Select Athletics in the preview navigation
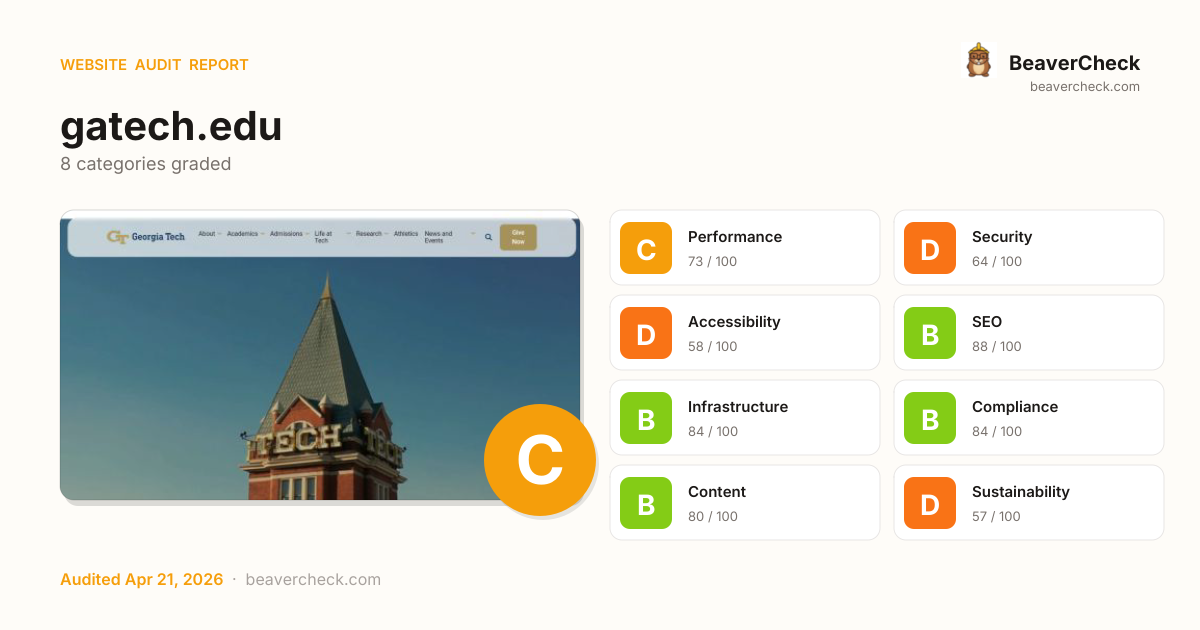 tap(405, 234)
